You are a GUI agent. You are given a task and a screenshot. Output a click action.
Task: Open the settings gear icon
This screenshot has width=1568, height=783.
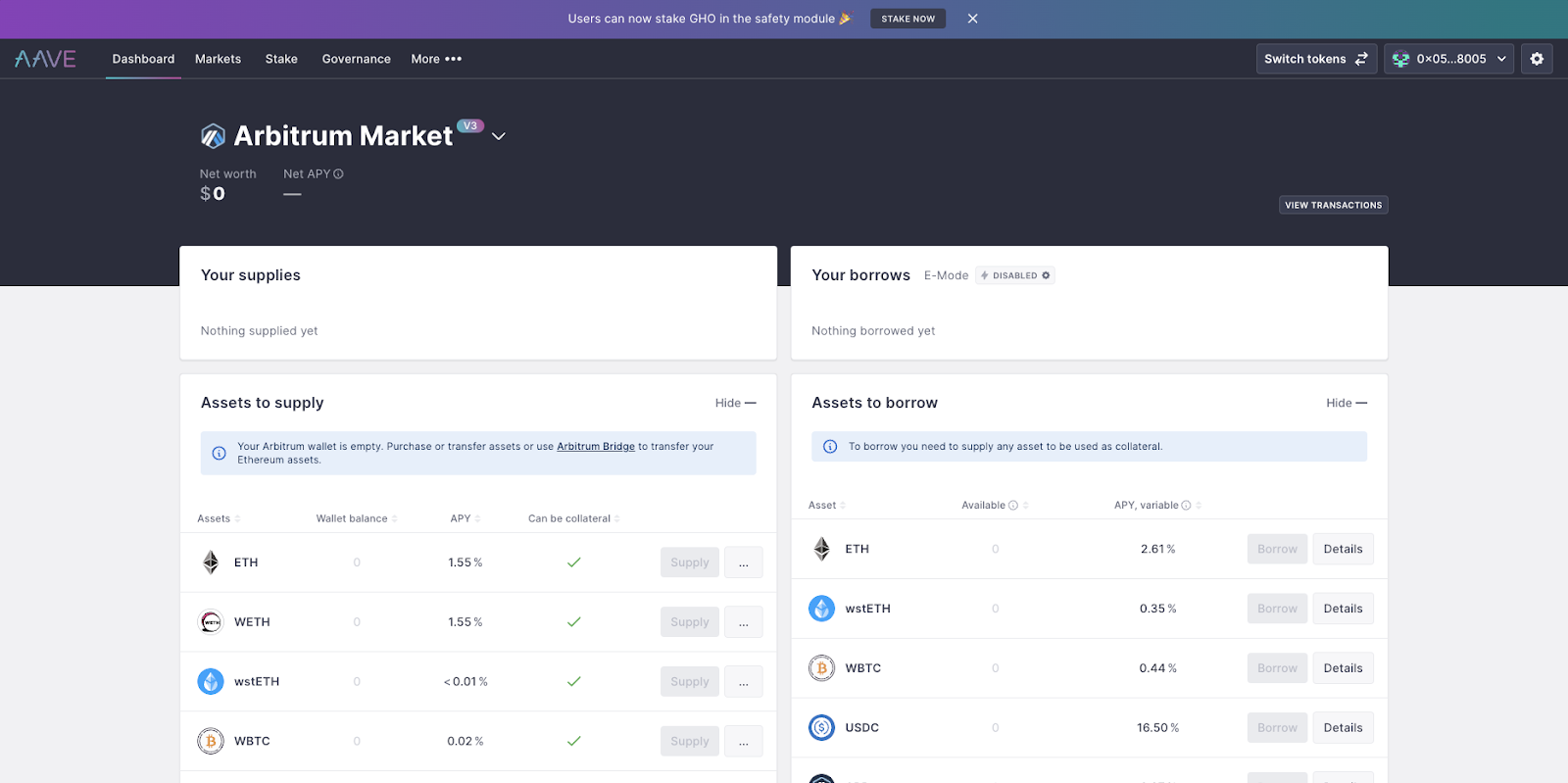(1537, 59)
